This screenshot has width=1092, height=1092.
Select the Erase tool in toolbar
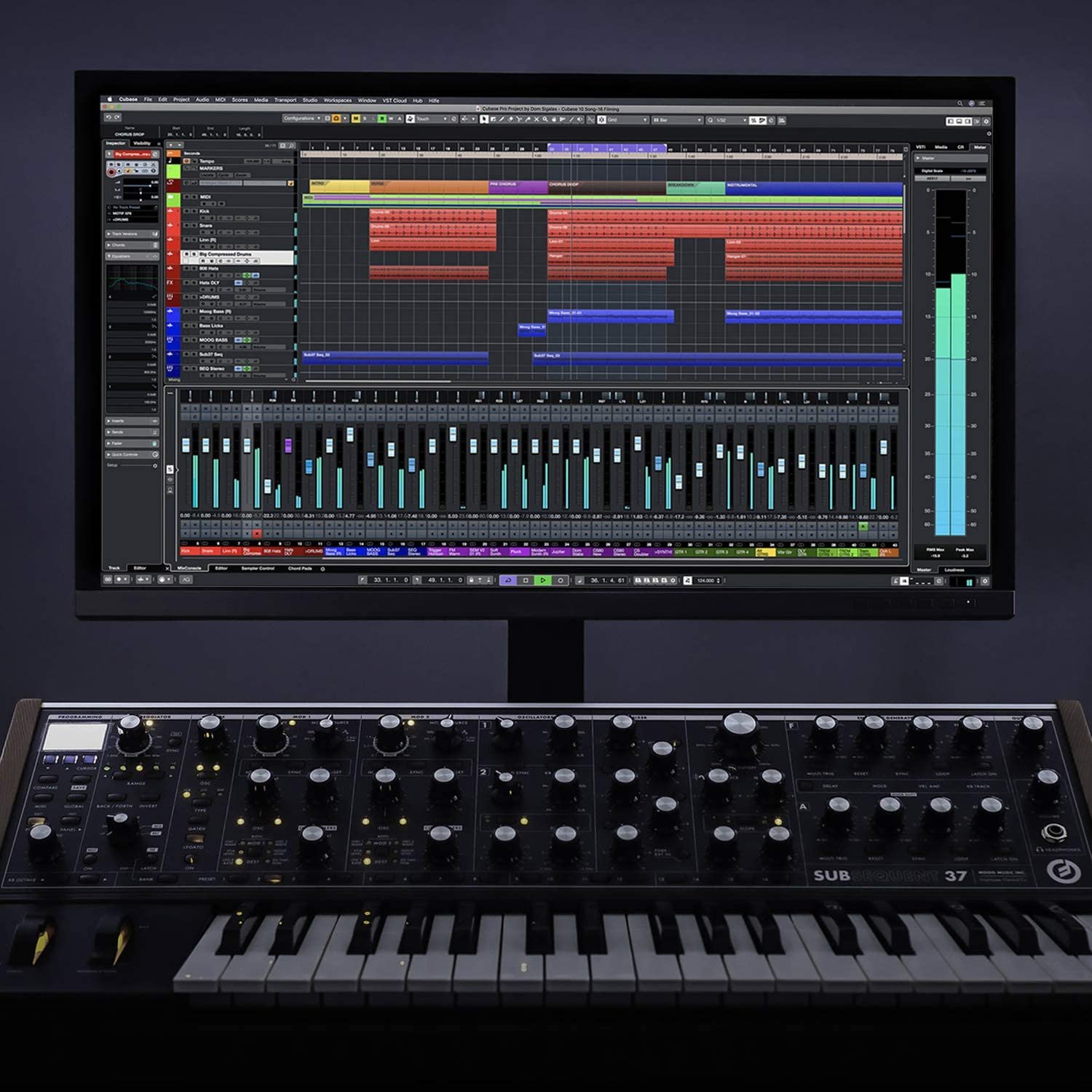(510, 119)
